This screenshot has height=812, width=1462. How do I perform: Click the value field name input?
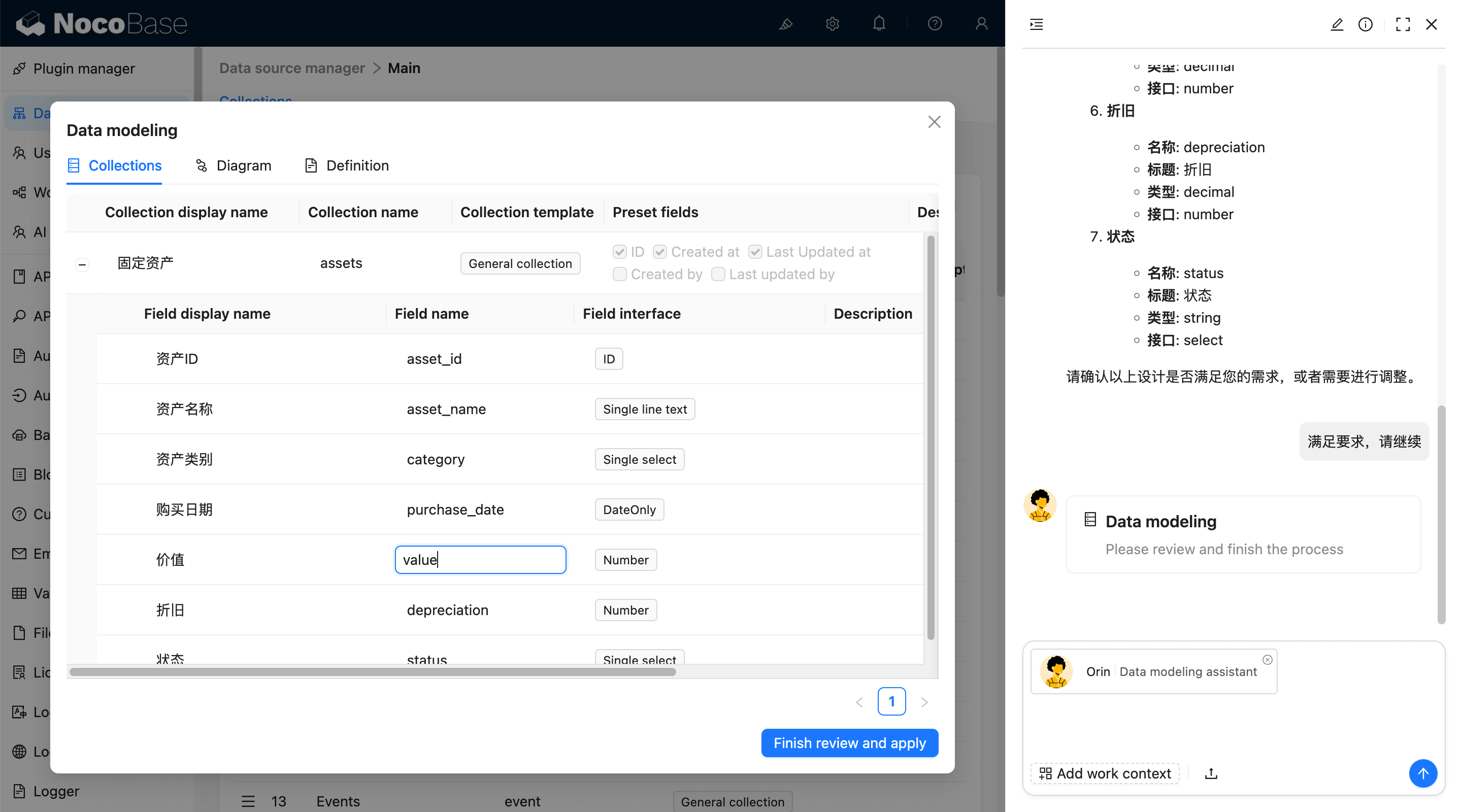[480, 559]
